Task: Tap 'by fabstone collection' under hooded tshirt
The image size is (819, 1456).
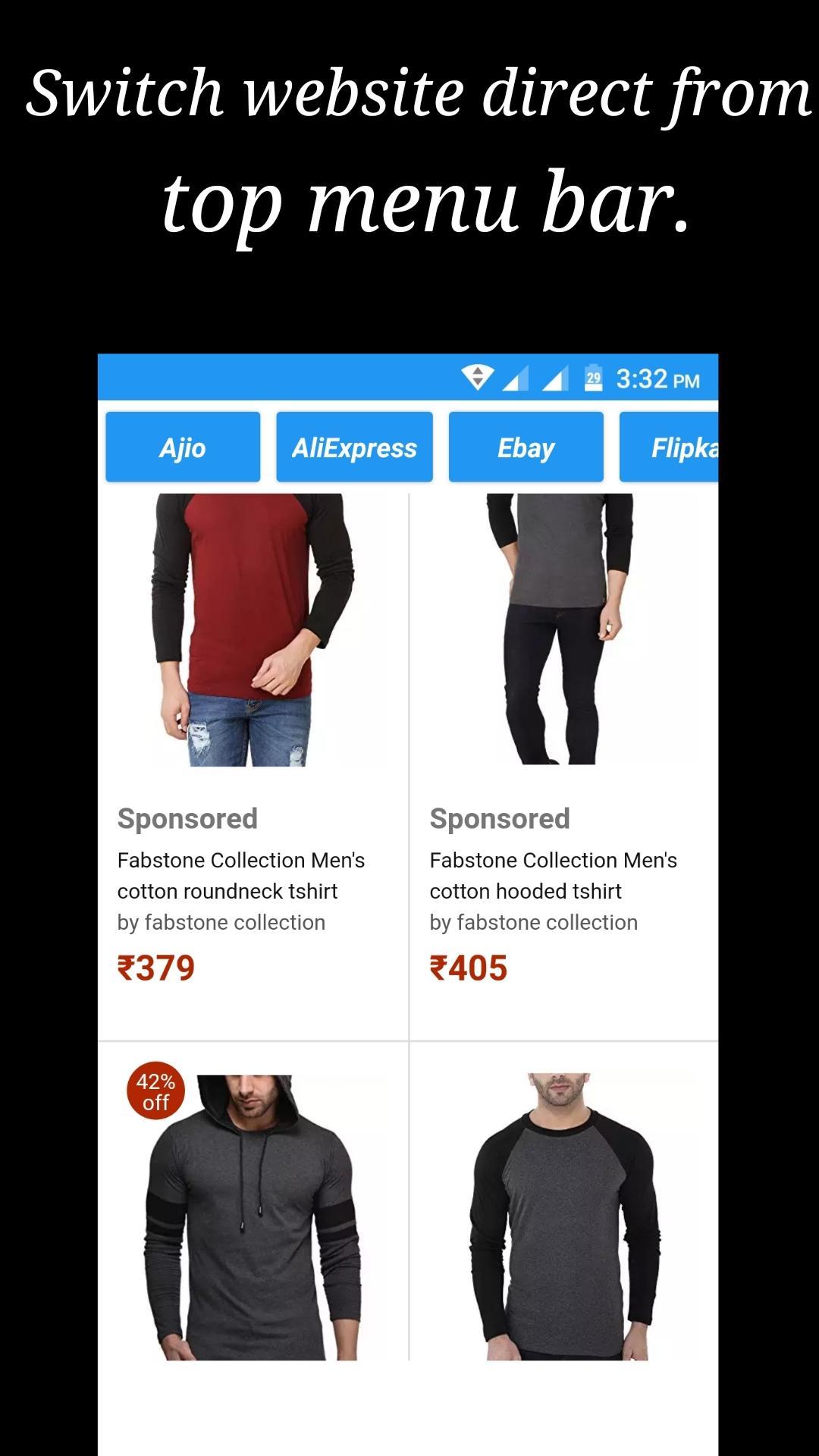Action: point(534,922)
